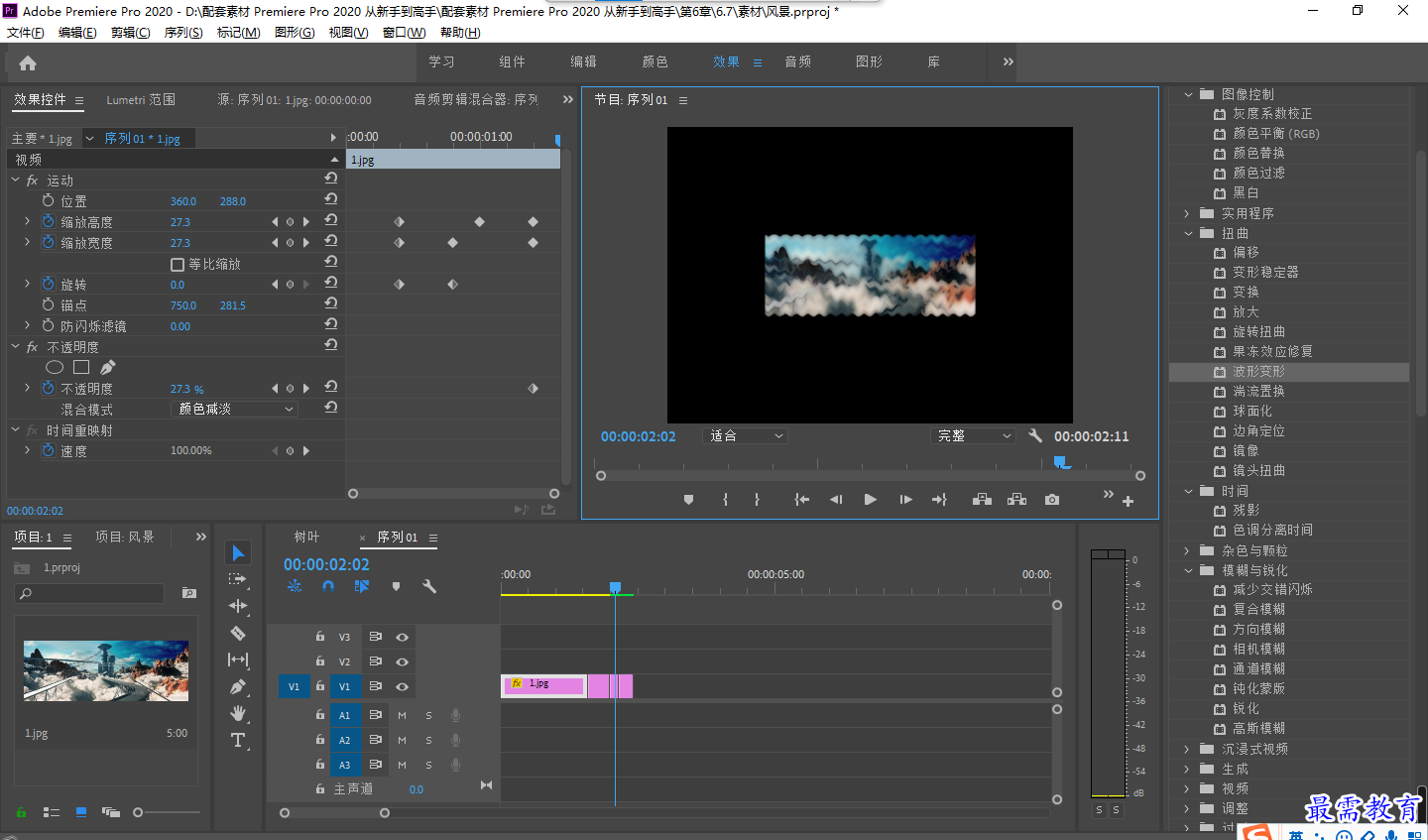Viewport: 1428px width, 840px height.
Task: Collapse the Blur & Sharpen folder
Action: pos(1188,570)
